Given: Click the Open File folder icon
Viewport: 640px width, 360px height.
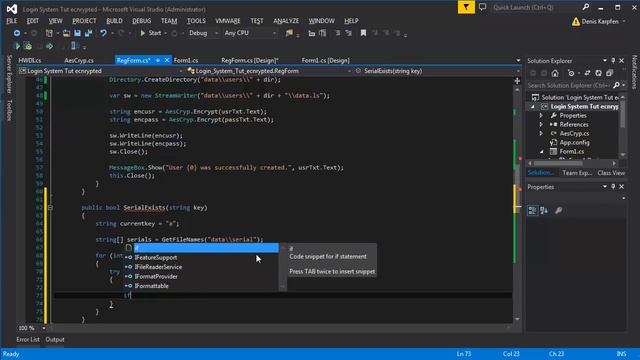Looking at the screenshot, I should (66, 33).
